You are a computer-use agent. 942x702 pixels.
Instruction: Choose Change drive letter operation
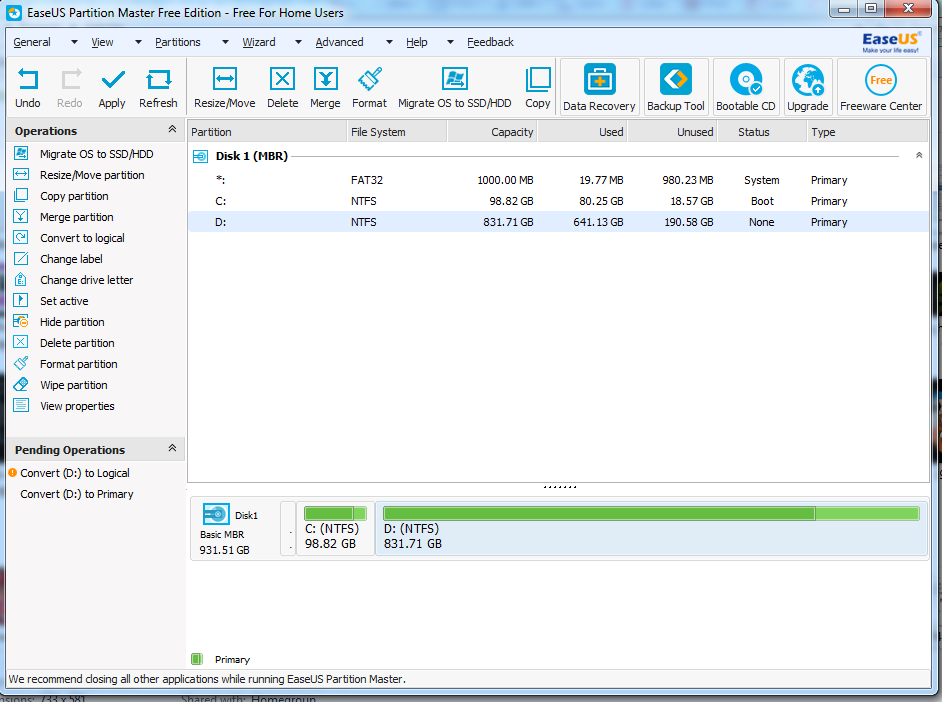coord(87,280)
